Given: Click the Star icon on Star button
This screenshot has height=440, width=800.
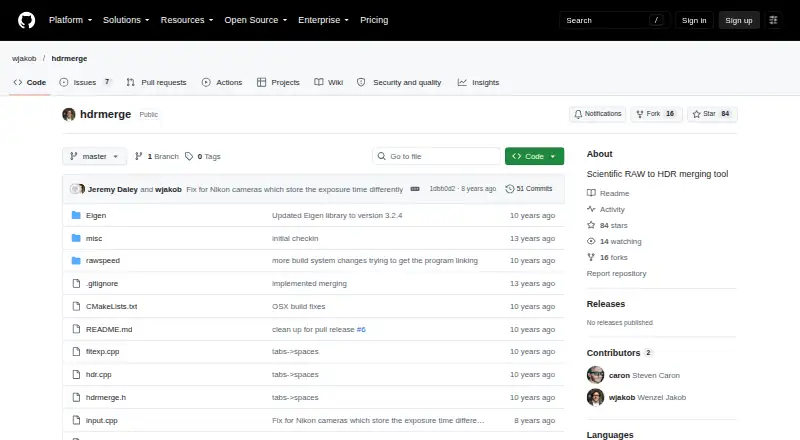Looking at the screenshot, I should pyautogui.click(x=696, y=114).
